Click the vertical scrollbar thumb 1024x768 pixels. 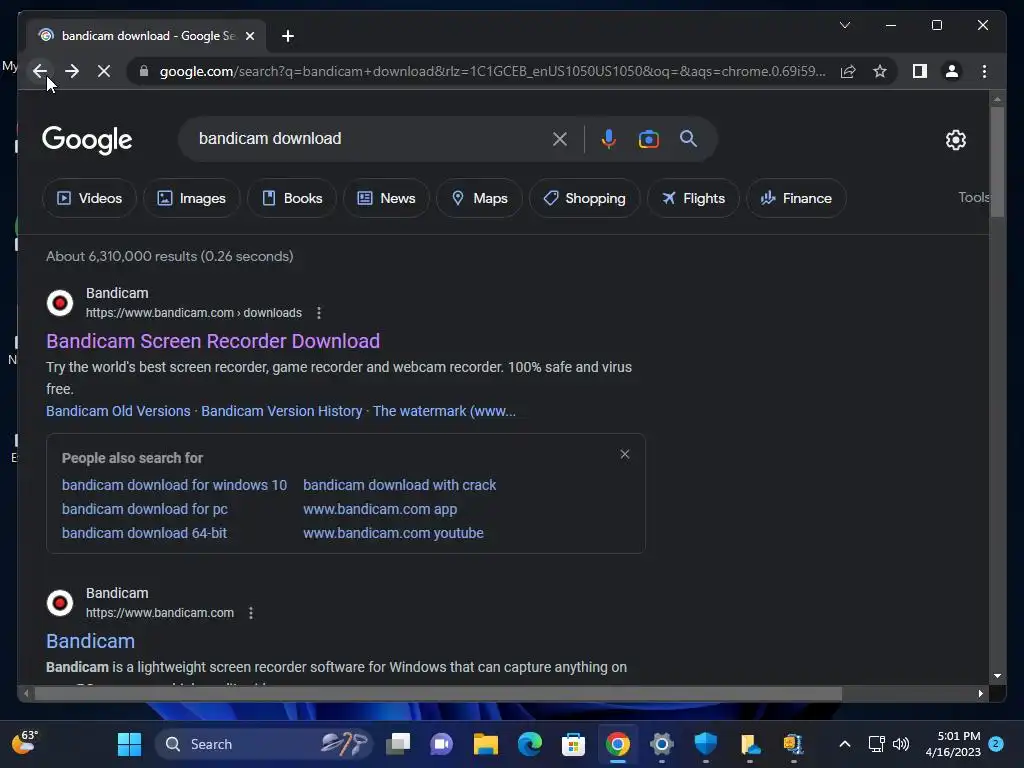[x=997, y=161]
